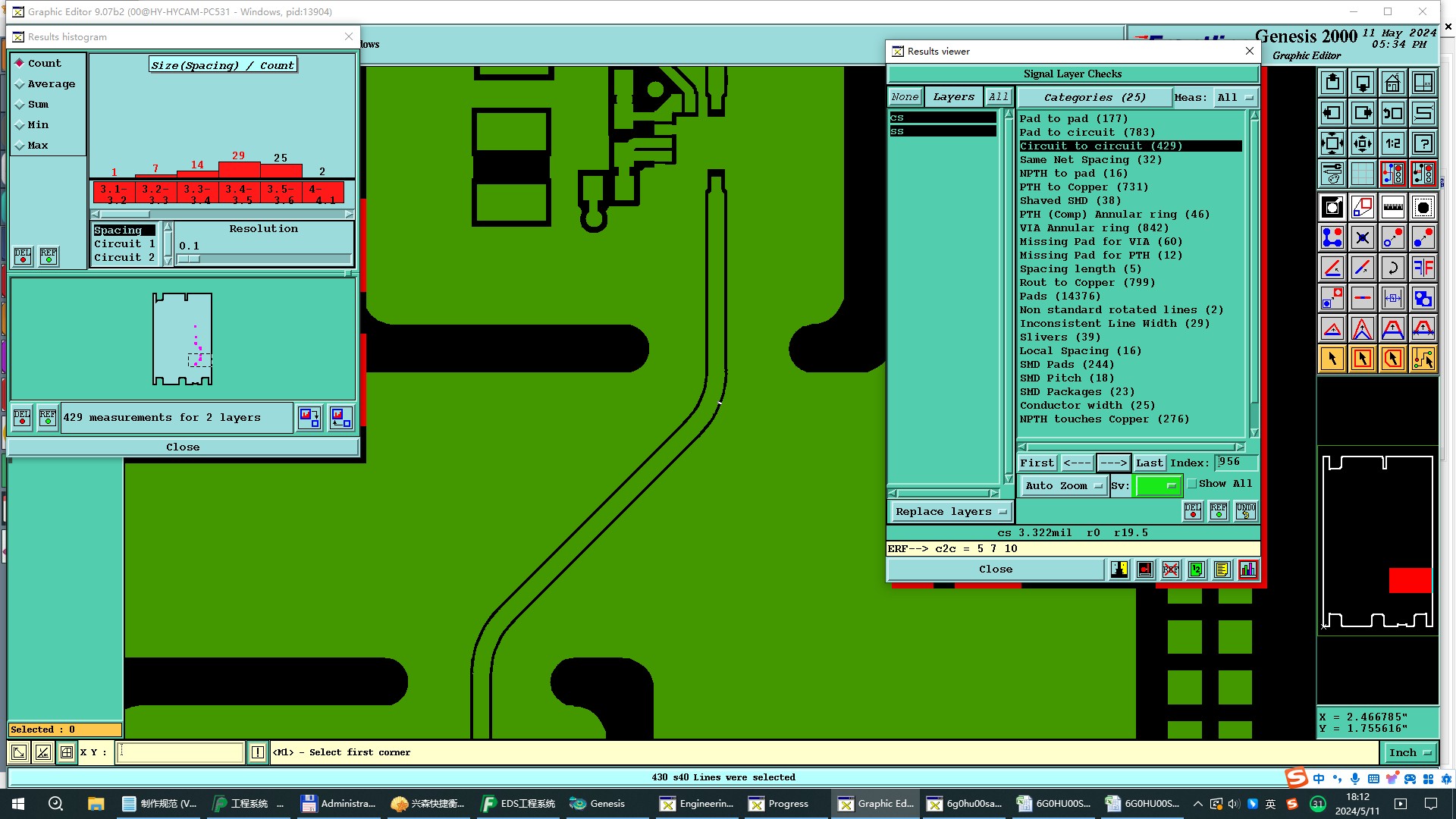Select the ruler measurement tool
The height and width of the screenshot is (819, 1456).
1393,207
